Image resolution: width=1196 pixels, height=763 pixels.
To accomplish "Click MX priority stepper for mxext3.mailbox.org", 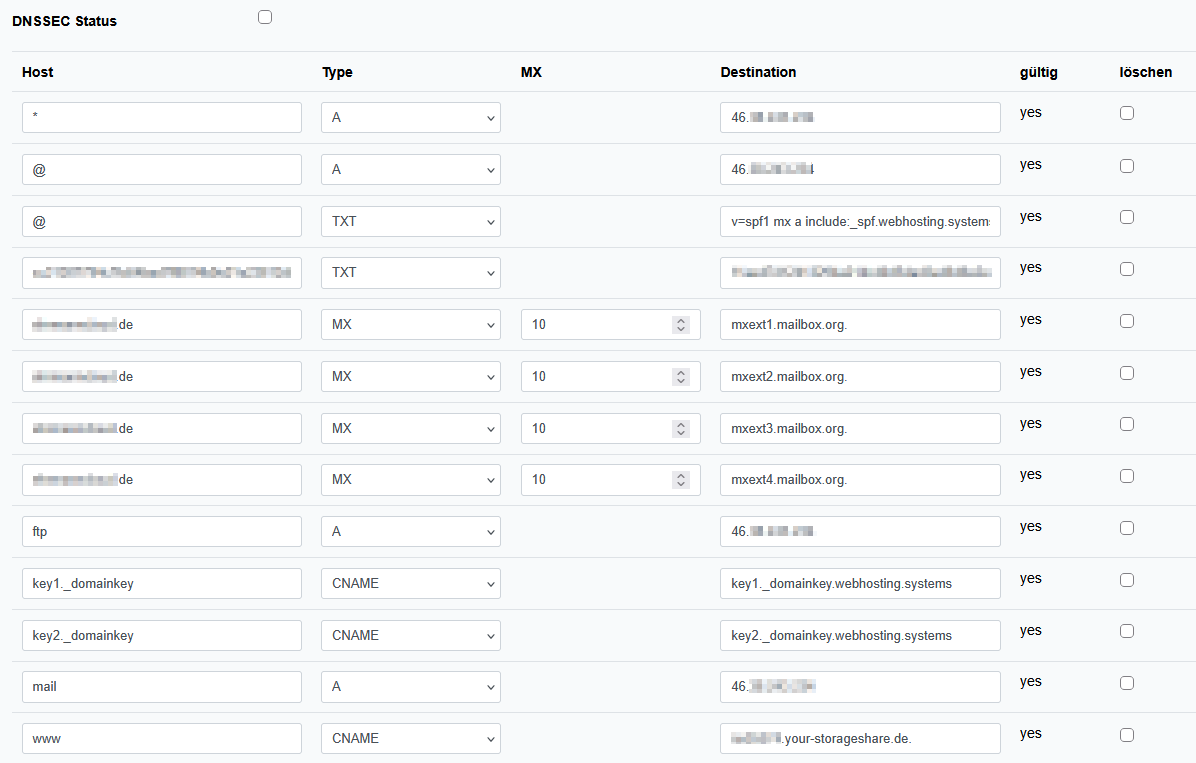I will pyautogui.click(x=681, y=428).
